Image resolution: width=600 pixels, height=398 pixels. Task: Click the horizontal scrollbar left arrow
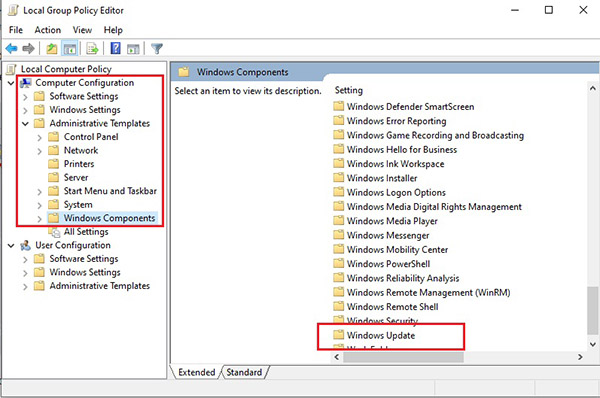(x=337, y=357)
